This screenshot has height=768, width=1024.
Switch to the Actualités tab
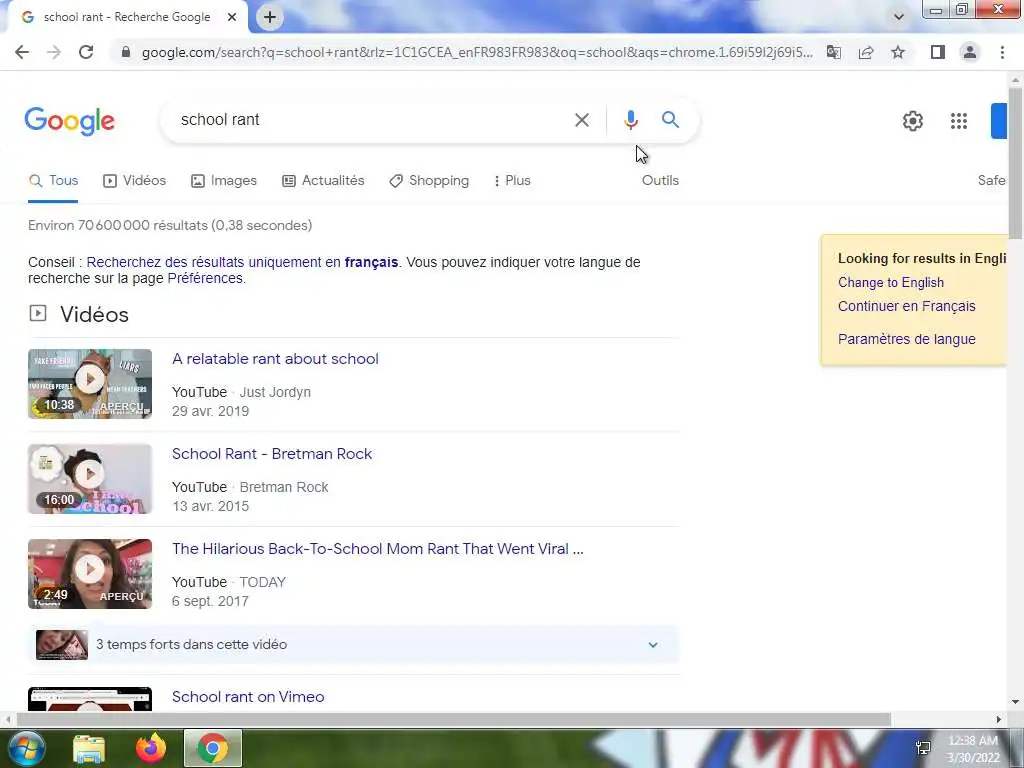323,181
